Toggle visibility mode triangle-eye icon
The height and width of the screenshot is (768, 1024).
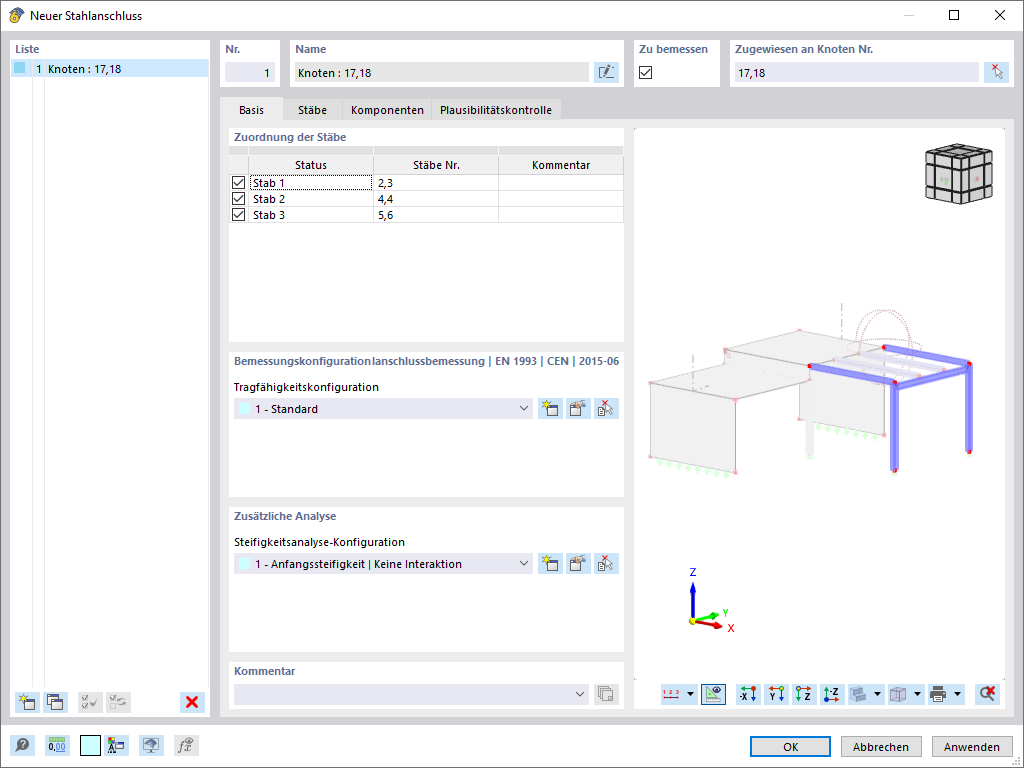[713, 694]
